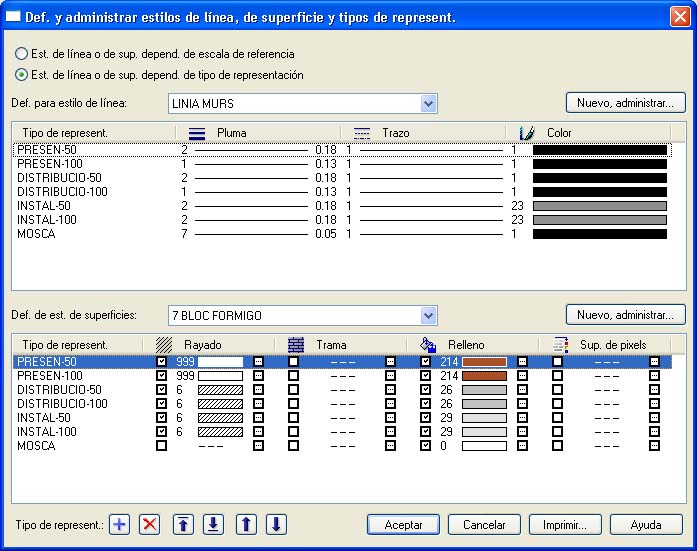Open the 7 BLOC FORMIGO surface style dropdown

[428, 316]
